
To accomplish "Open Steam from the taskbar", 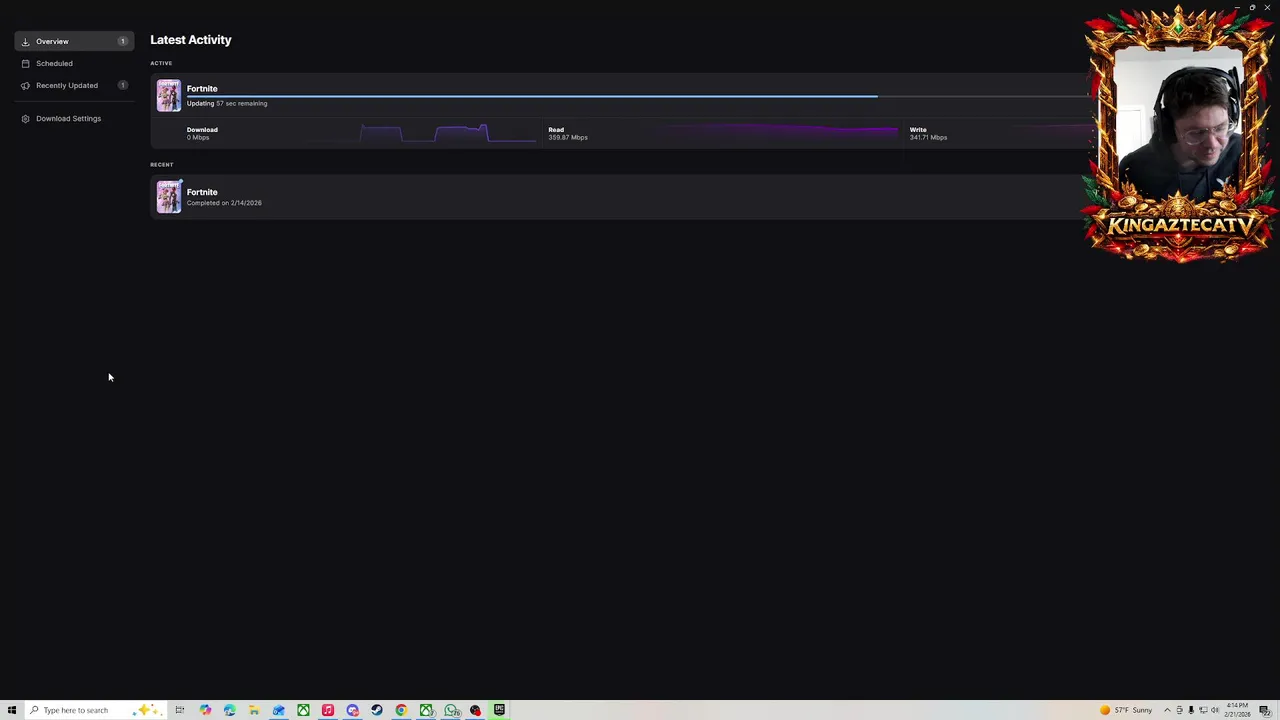I will pos(377,710).
